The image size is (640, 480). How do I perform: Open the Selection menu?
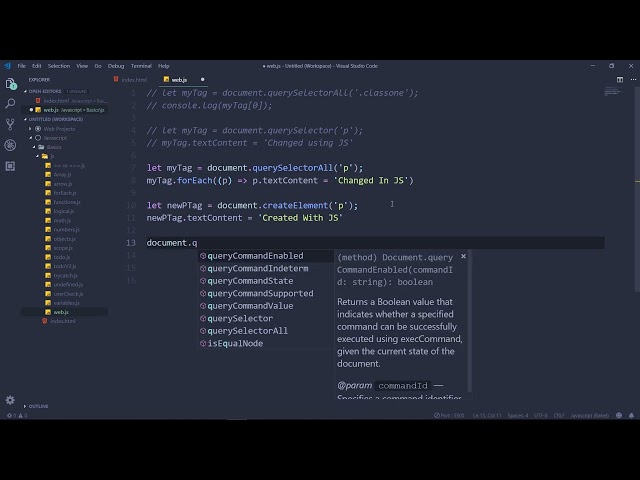click(59, 66)
